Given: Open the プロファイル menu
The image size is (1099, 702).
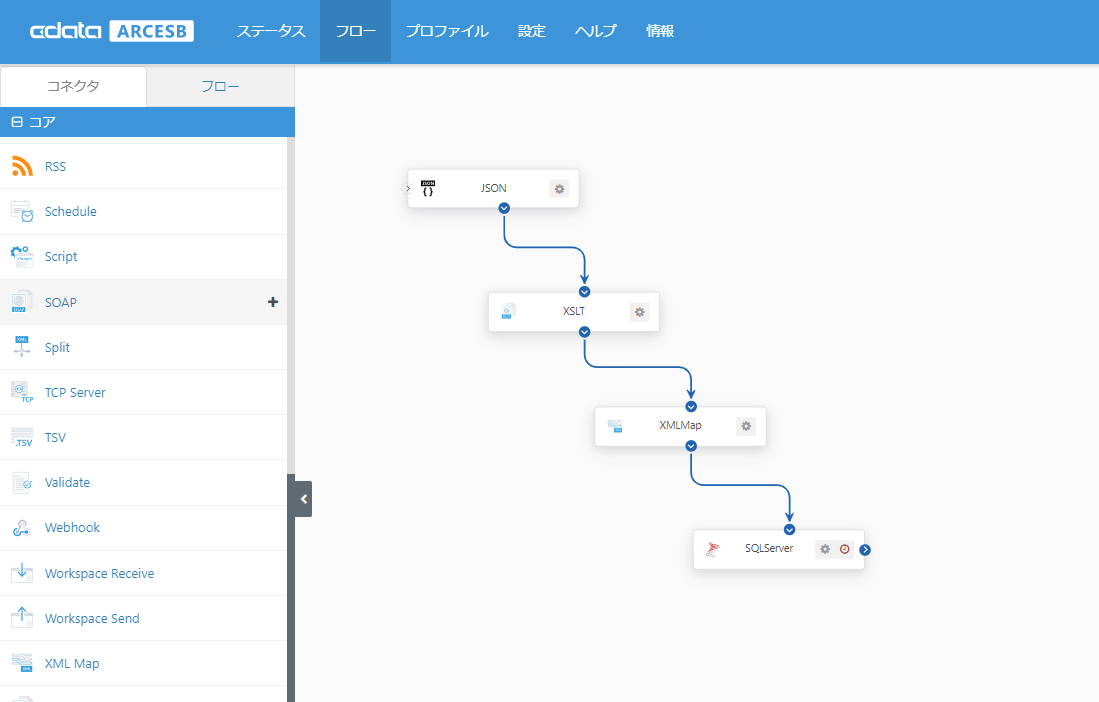Looking at the screenshot, I should (446, 31).
